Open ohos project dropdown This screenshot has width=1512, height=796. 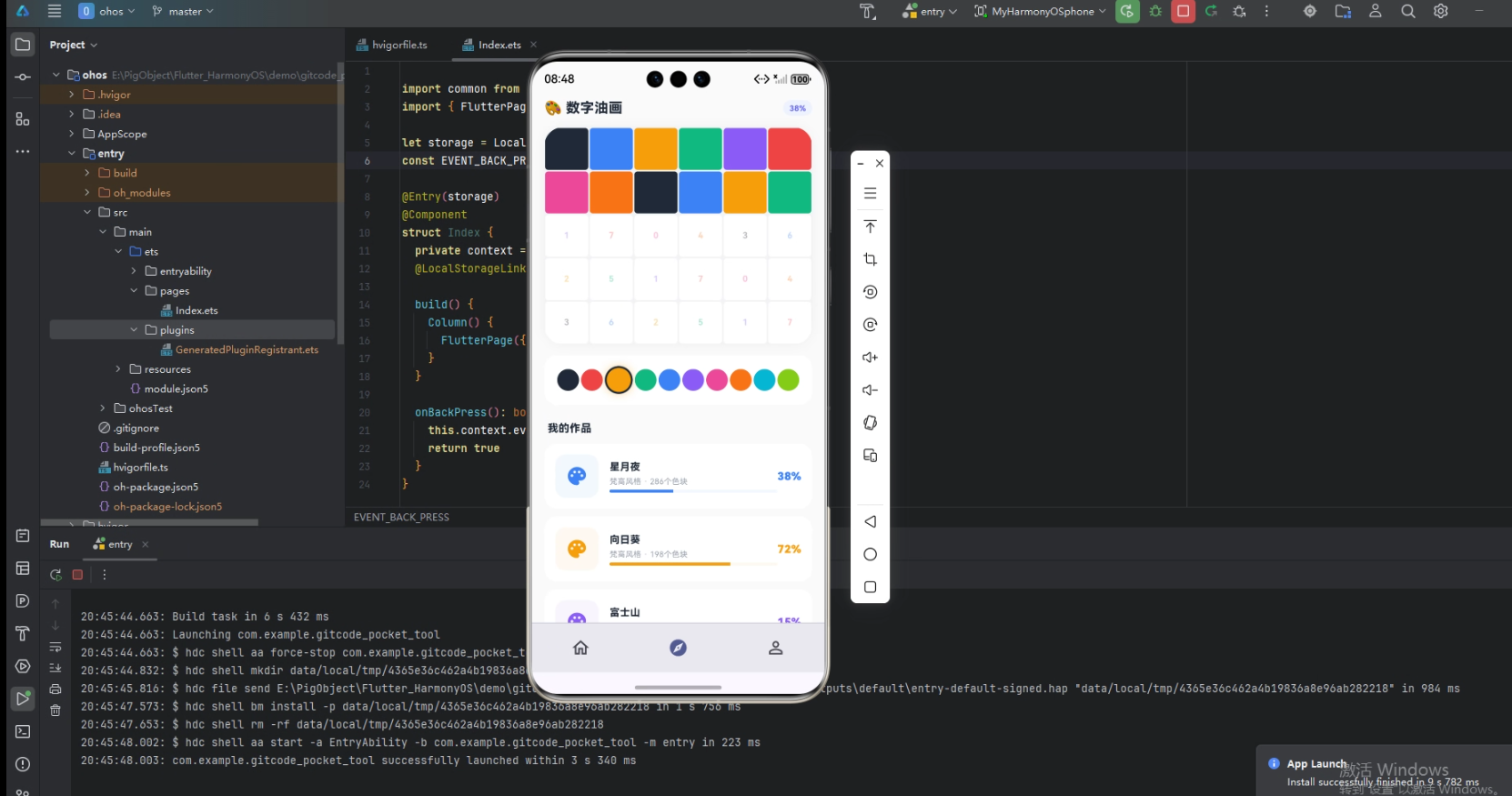click(x=107, y=11)
